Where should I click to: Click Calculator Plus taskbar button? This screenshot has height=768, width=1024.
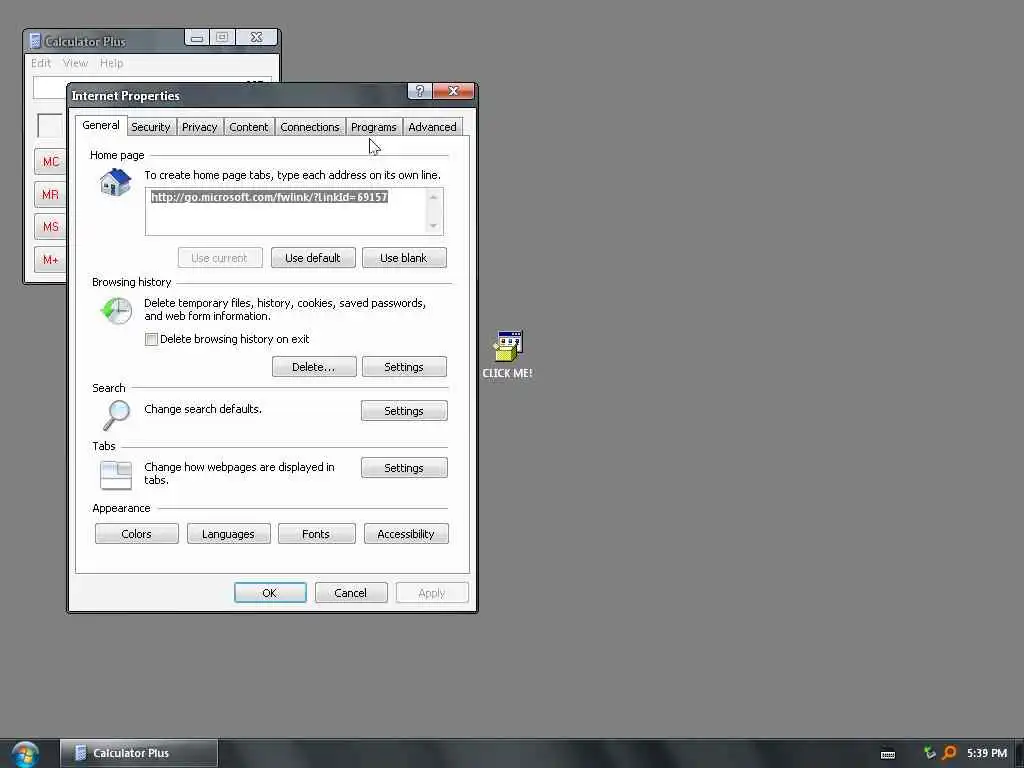pos(139,753)
